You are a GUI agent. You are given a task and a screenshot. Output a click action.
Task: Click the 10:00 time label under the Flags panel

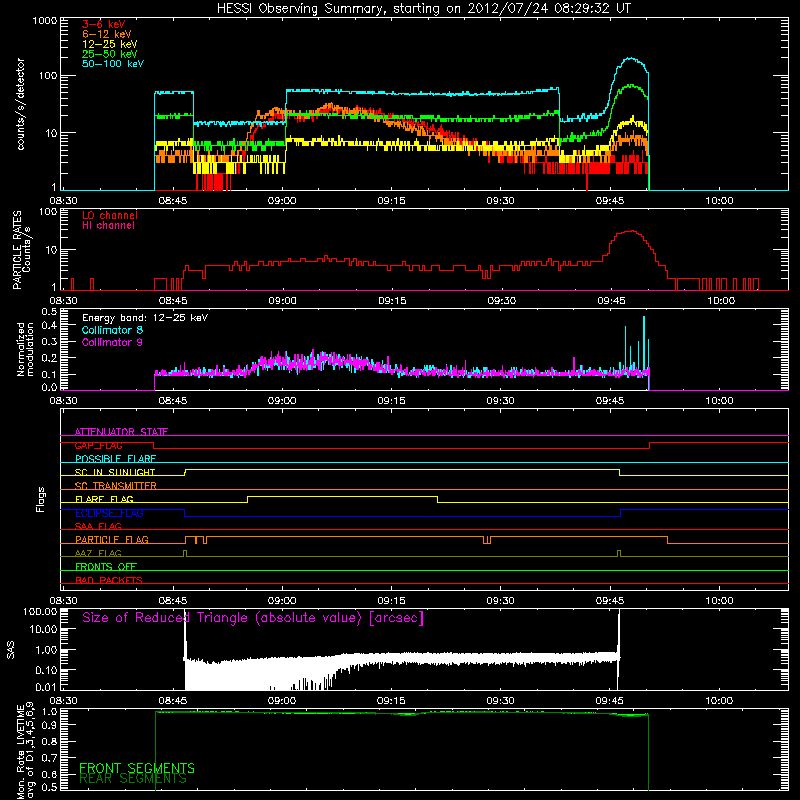point(719,601)
